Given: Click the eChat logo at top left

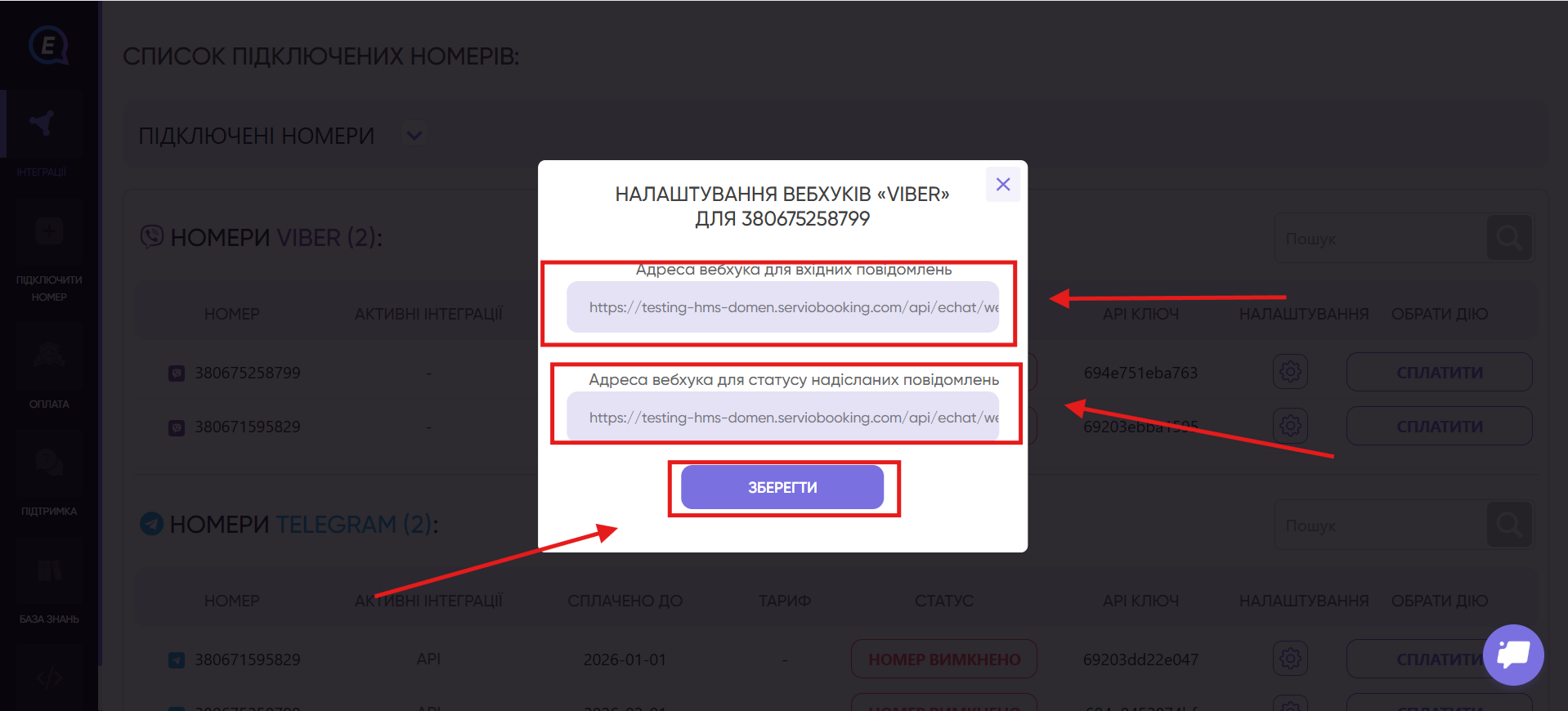Looking at the screenshot, I should point(48,45).
